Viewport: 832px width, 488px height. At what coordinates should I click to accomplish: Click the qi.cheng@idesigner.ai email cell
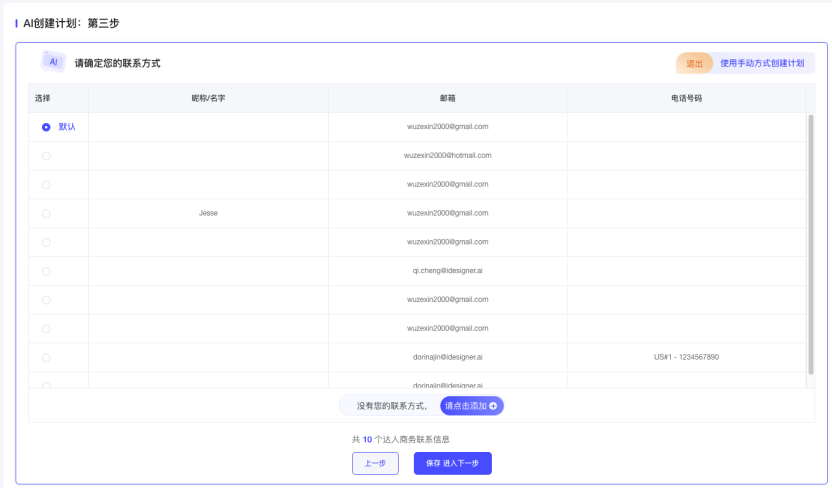(447, 271)
